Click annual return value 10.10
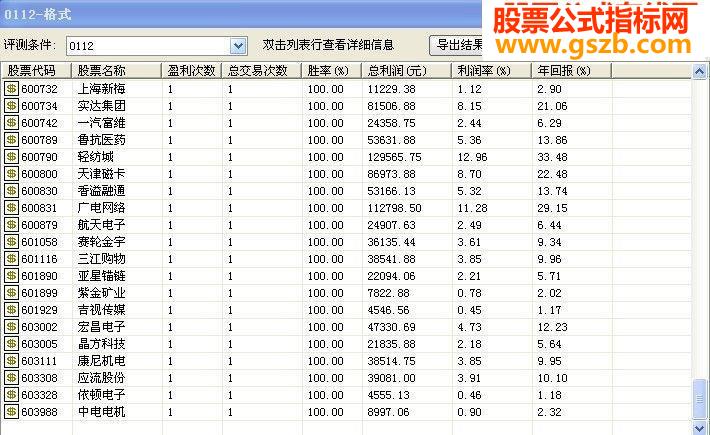710x435 pixels. [552, 378]
